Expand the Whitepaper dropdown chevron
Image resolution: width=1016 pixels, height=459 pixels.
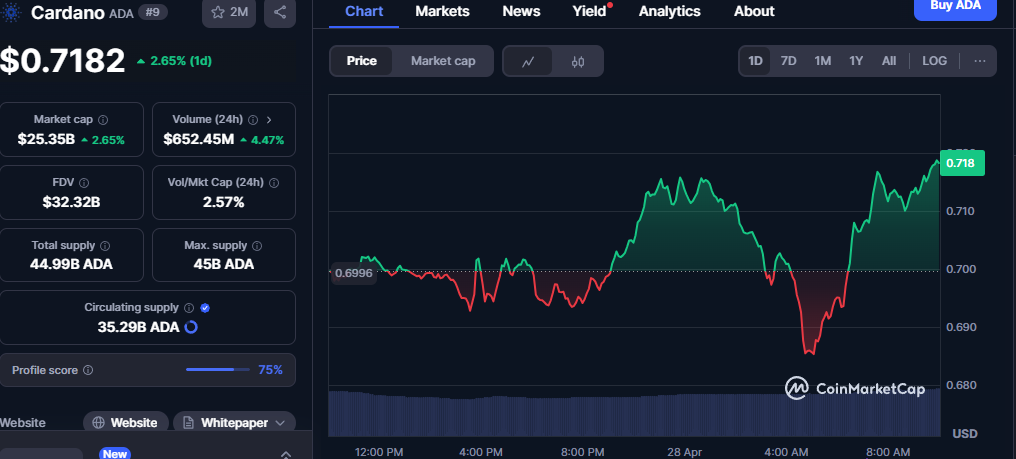281,423
